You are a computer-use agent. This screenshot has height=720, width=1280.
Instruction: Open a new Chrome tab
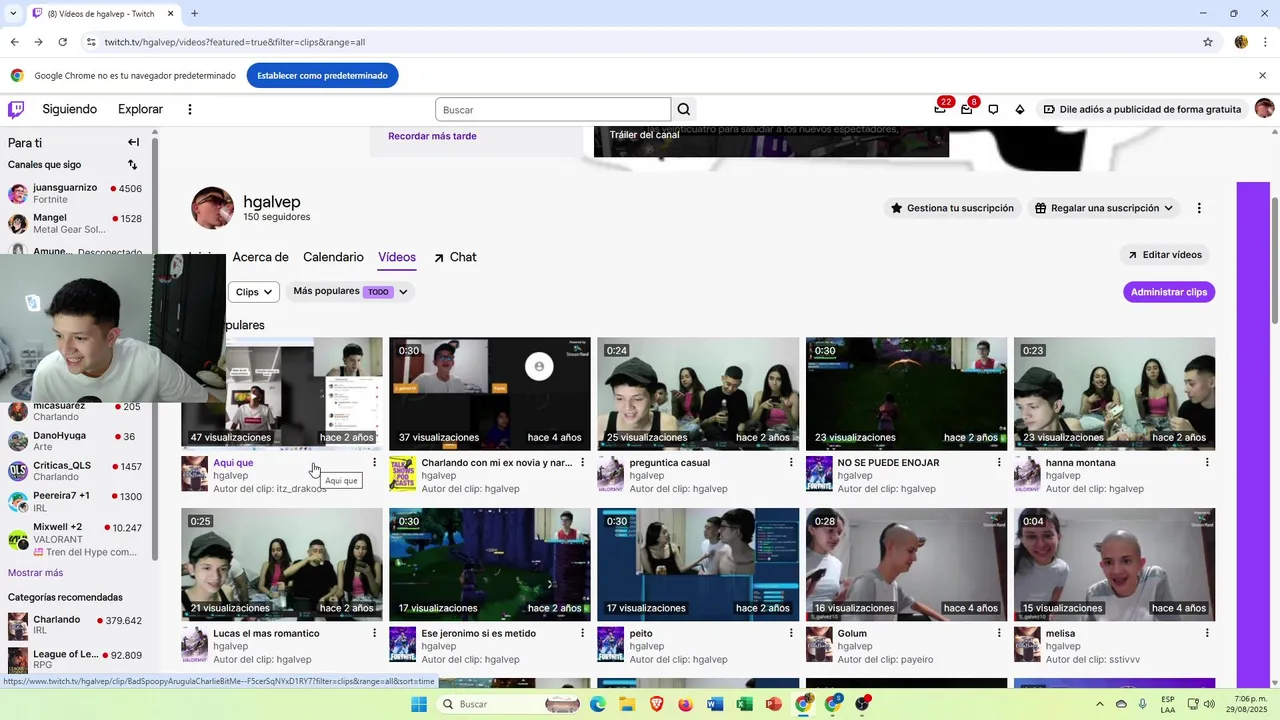[194, 13]
